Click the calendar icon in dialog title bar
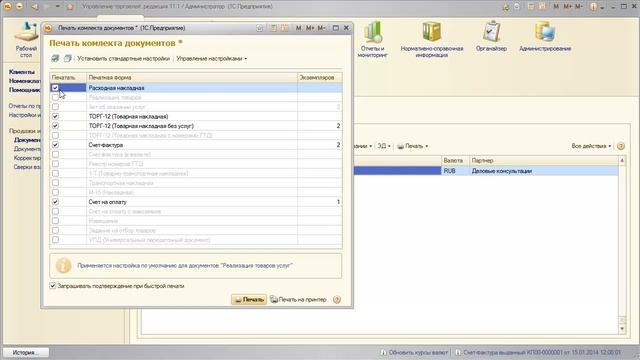 [x=285, y=28]
